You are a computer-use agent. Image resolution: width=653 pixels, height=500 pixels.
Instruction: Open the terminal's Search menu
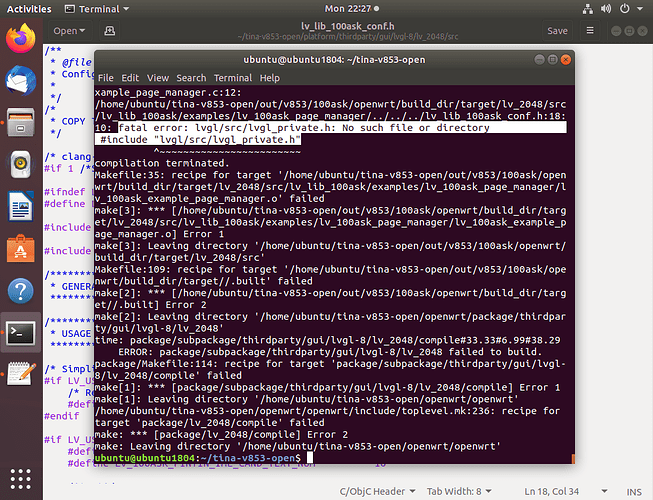[x=191, y=78]
